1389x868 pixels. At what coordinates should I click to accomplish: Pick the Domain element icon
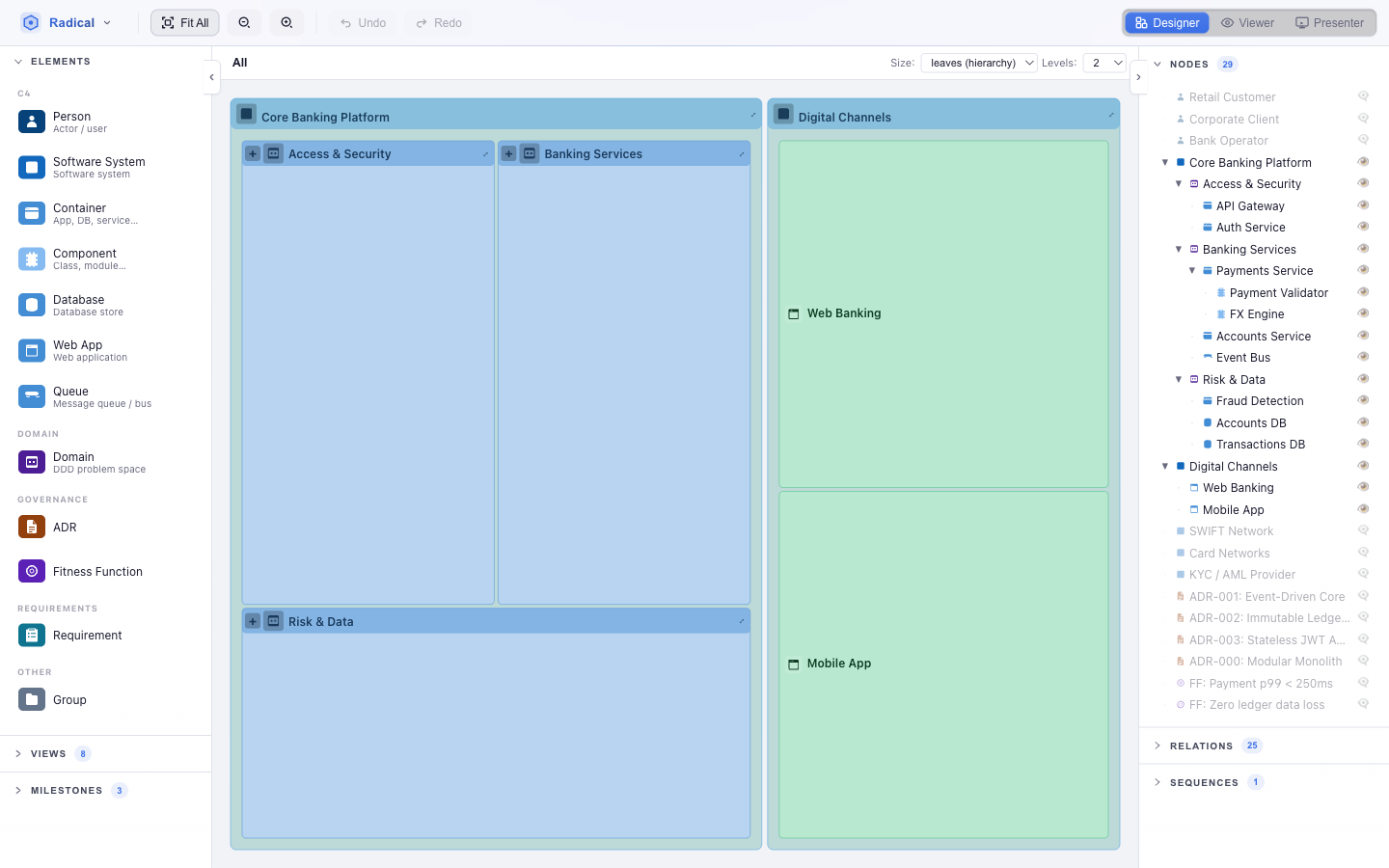coord(32,462)
